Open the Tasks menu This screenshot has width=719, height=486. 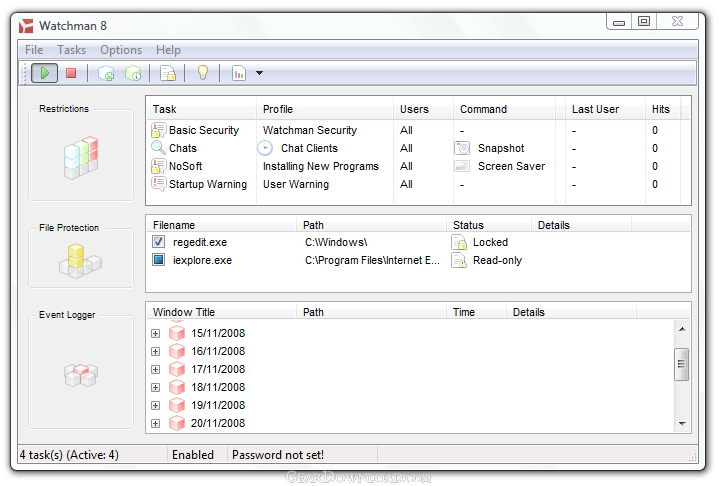[x=71, y=50]
